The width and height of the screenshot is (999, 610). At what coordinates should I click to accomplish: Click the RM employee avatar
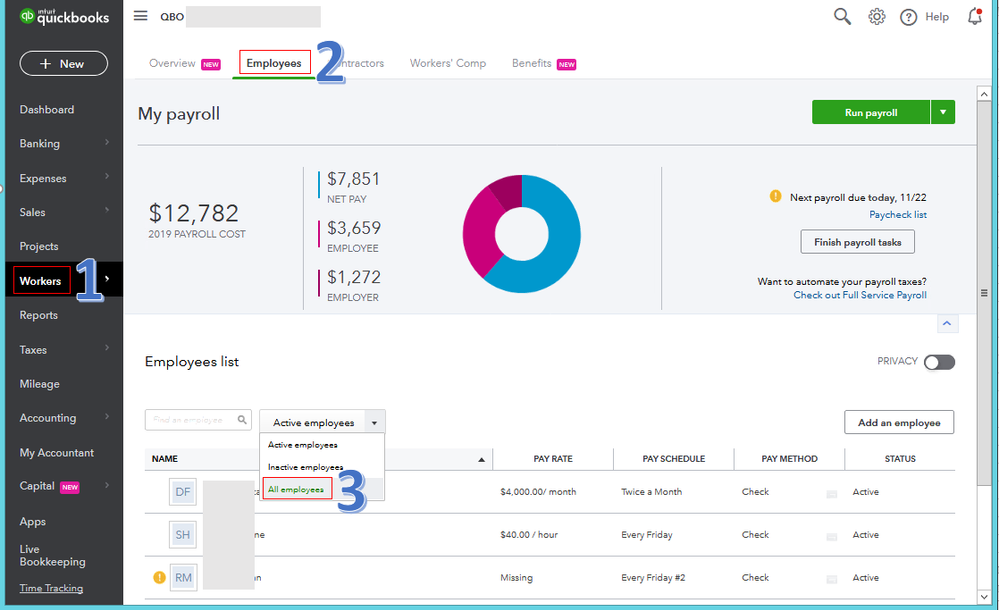183,577
